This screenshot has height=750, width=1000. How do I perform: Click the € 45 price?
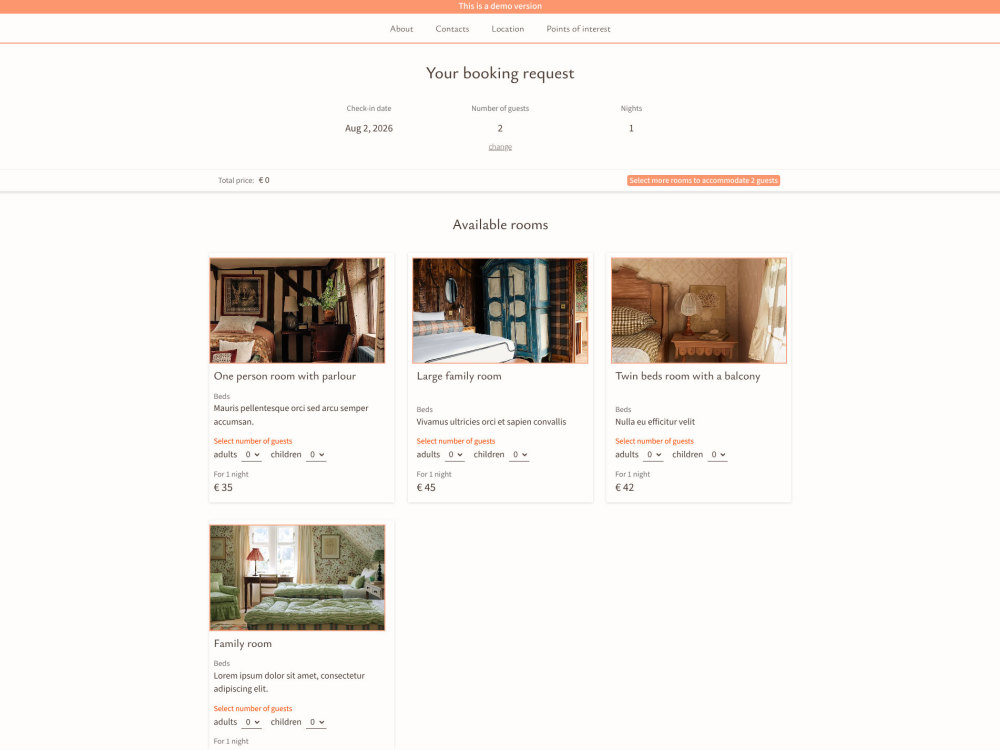tap(426, 487)
